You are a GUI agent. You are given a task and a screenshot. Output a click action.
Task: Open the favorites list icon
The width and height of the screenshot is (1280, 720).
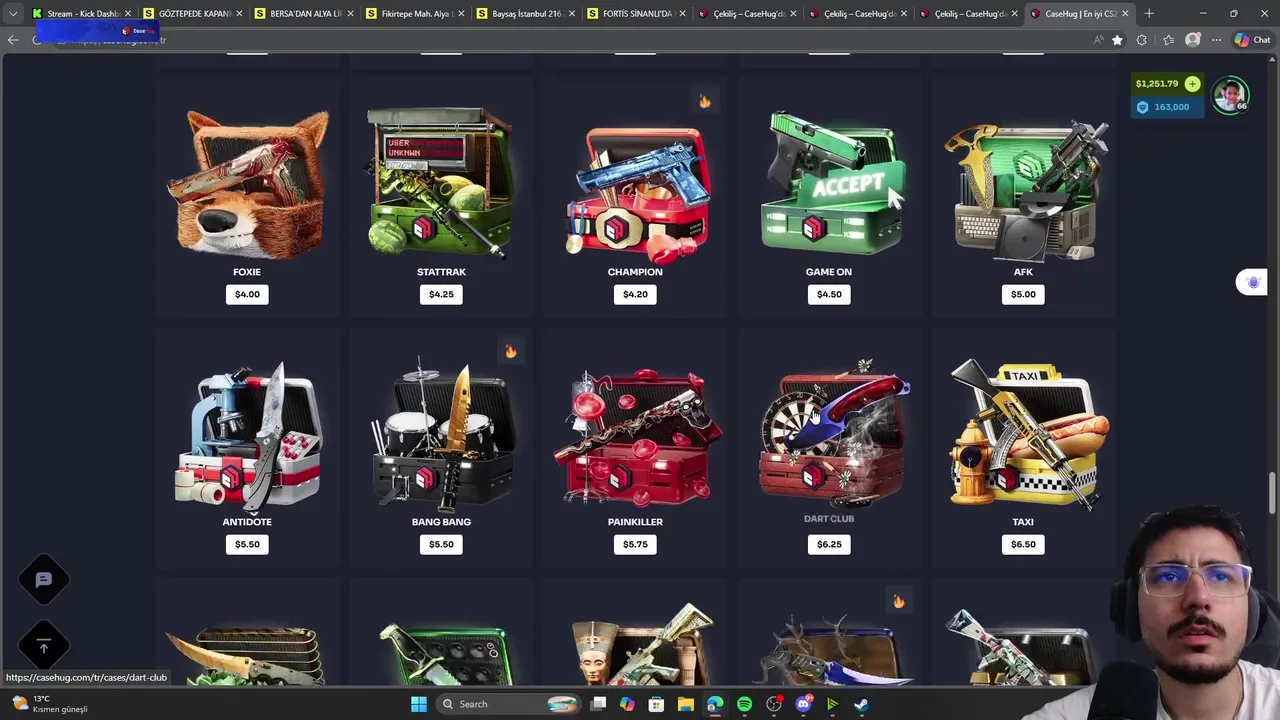click(1168, 40)
